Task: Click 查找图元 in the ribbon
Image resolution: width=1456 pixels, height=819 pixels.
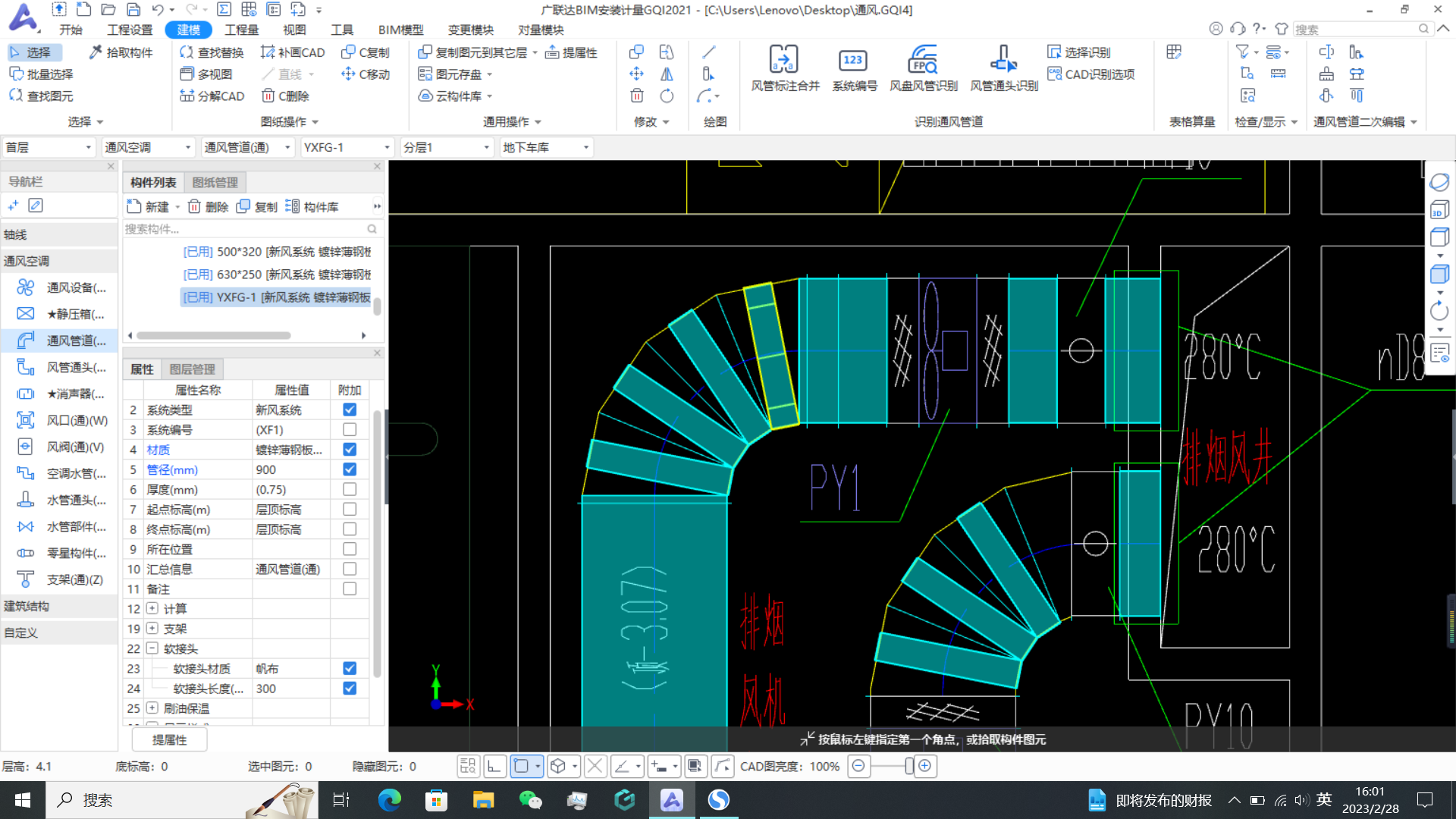Action: click(42, 96)
